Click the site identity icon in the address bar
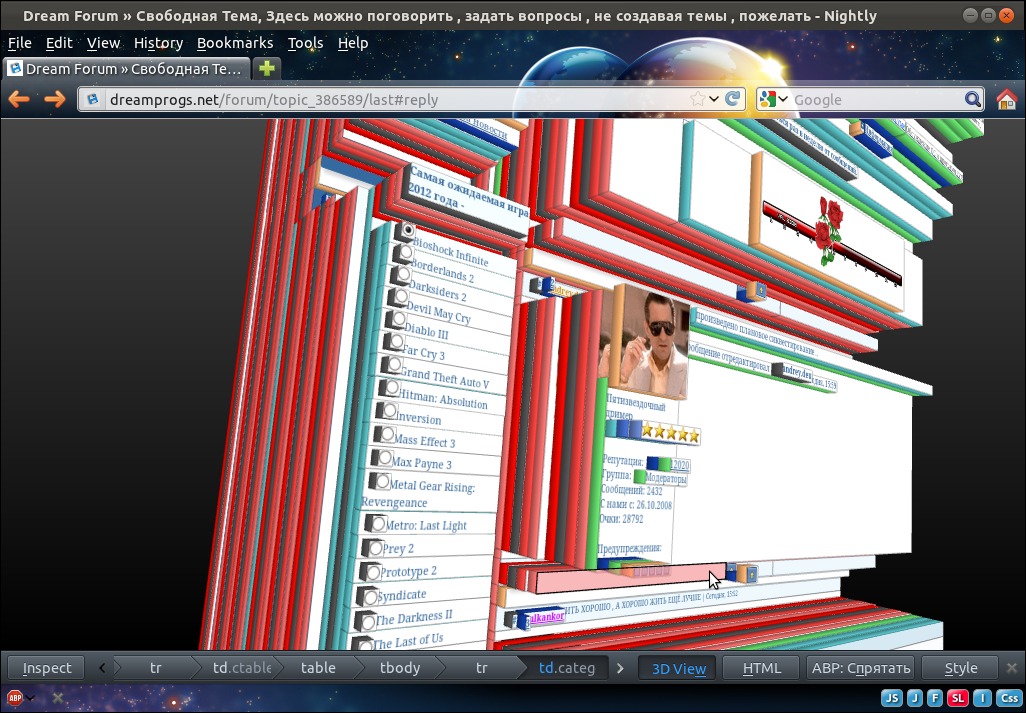 coord(93,99)
